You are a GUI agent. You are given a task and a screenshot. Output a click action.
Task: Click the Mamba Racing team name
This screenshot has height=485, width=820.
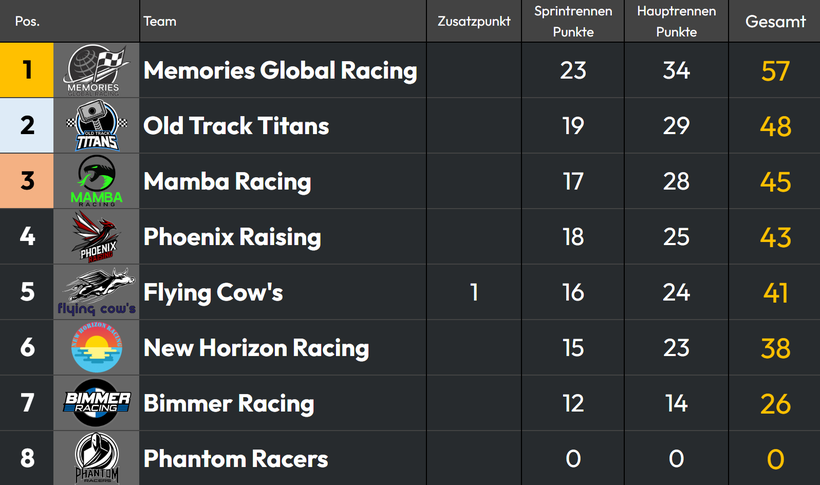(x=227, y=182)
